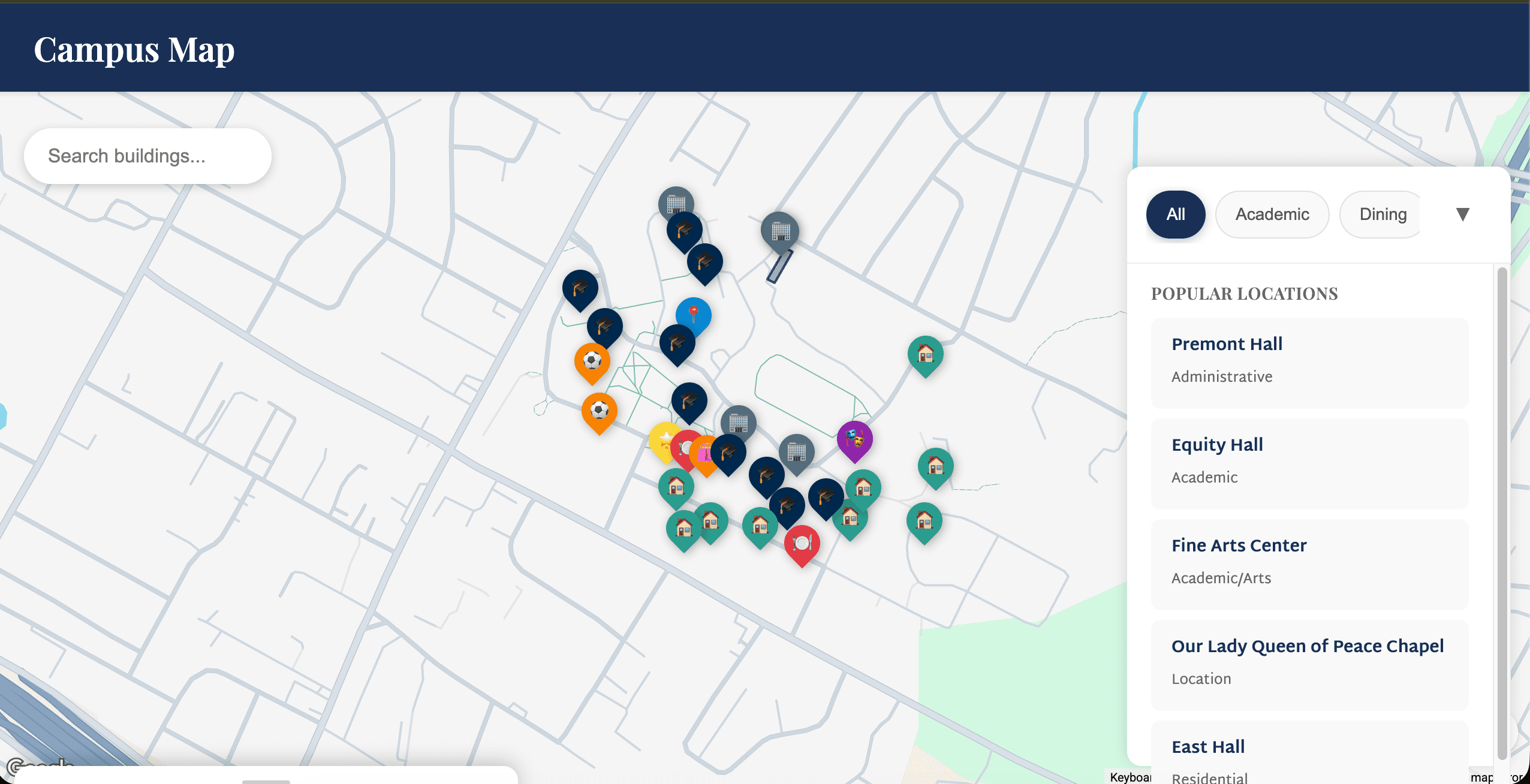Expand the filter dropdown arrow
This screenshot has height=784, width=1530.
point(1463,214)
